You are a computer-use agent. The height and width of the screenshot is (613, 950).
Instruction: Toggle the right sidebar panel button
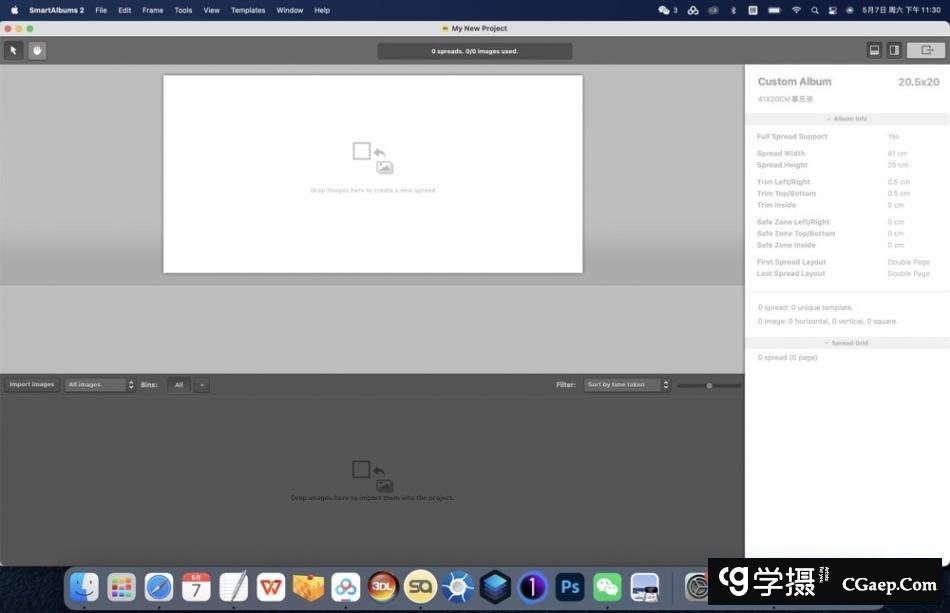pyautogui.click(x=894, y=50)
